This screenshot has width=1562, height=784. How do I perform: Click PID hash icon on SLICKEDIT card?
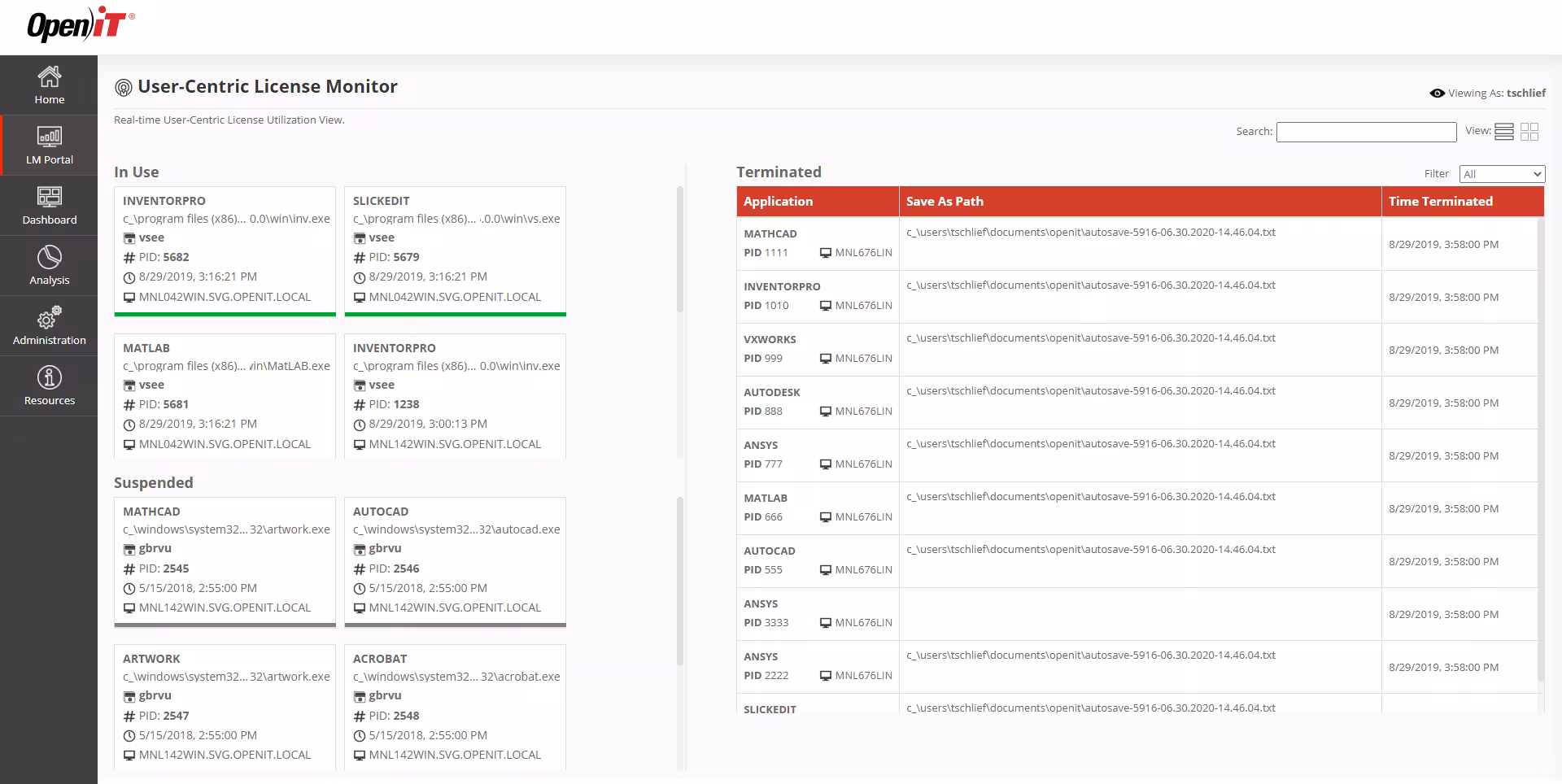[x=359, y=258]
